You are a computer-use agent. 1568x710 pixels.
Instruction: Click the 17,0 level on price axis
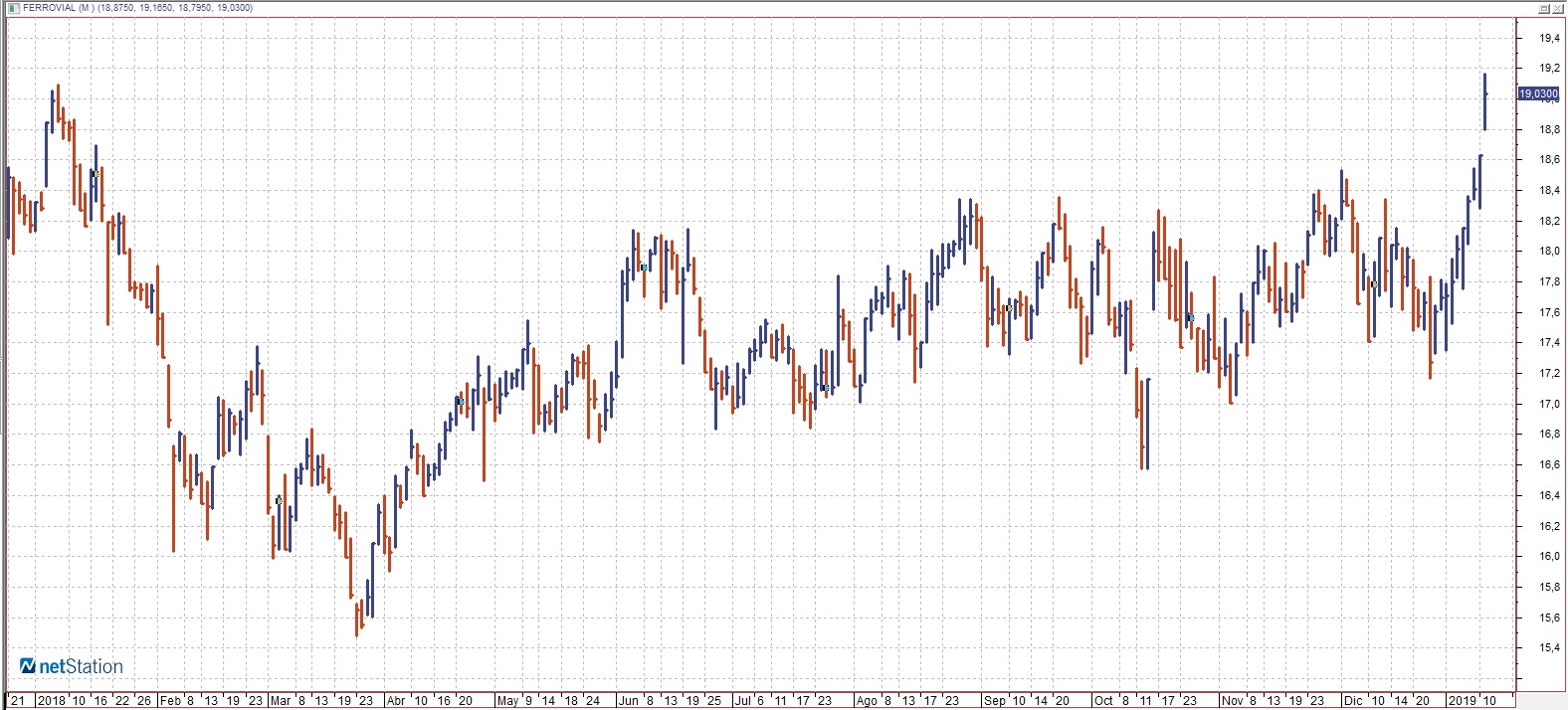[x=1549, y=404]
